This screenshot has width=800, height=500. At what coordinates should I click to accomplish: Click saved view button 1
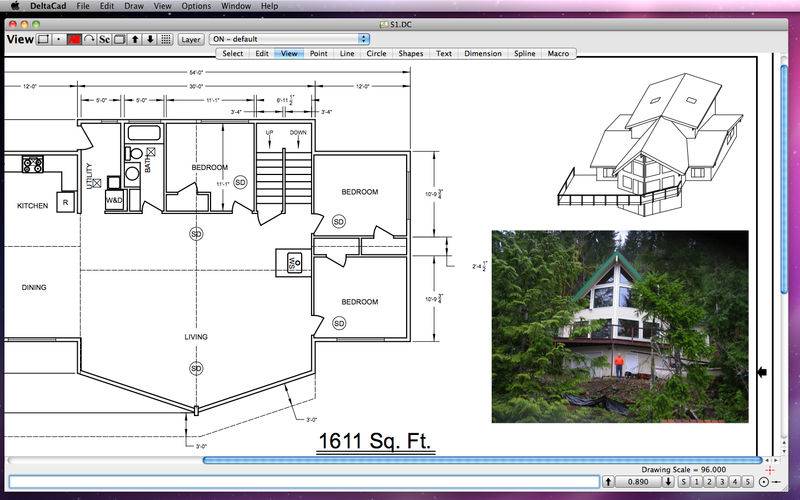696,482
